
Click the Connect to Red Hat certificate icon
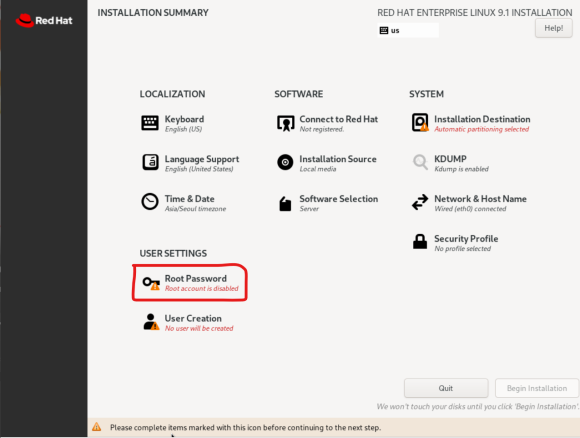pos(285,123)
